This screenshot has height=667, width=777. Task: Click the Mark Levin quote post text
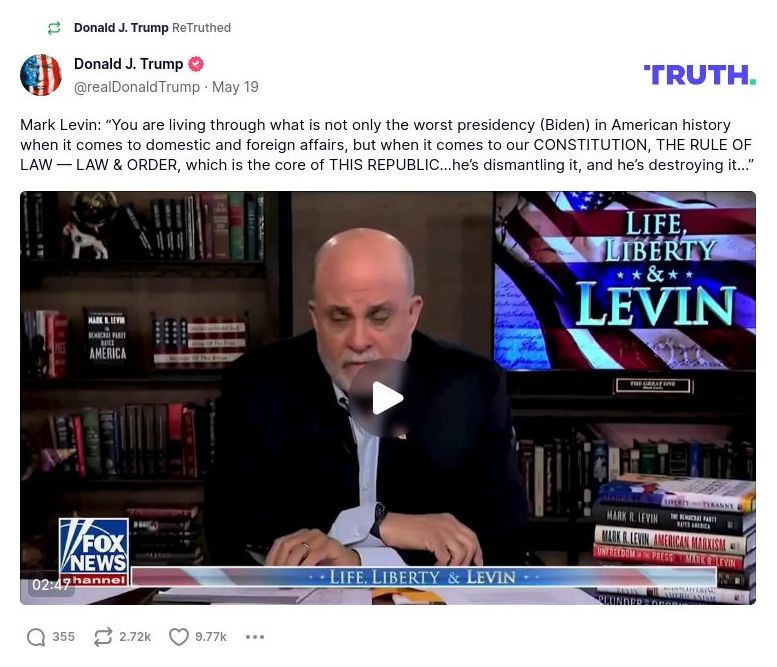pyautogui.click(x=387, y=145)
